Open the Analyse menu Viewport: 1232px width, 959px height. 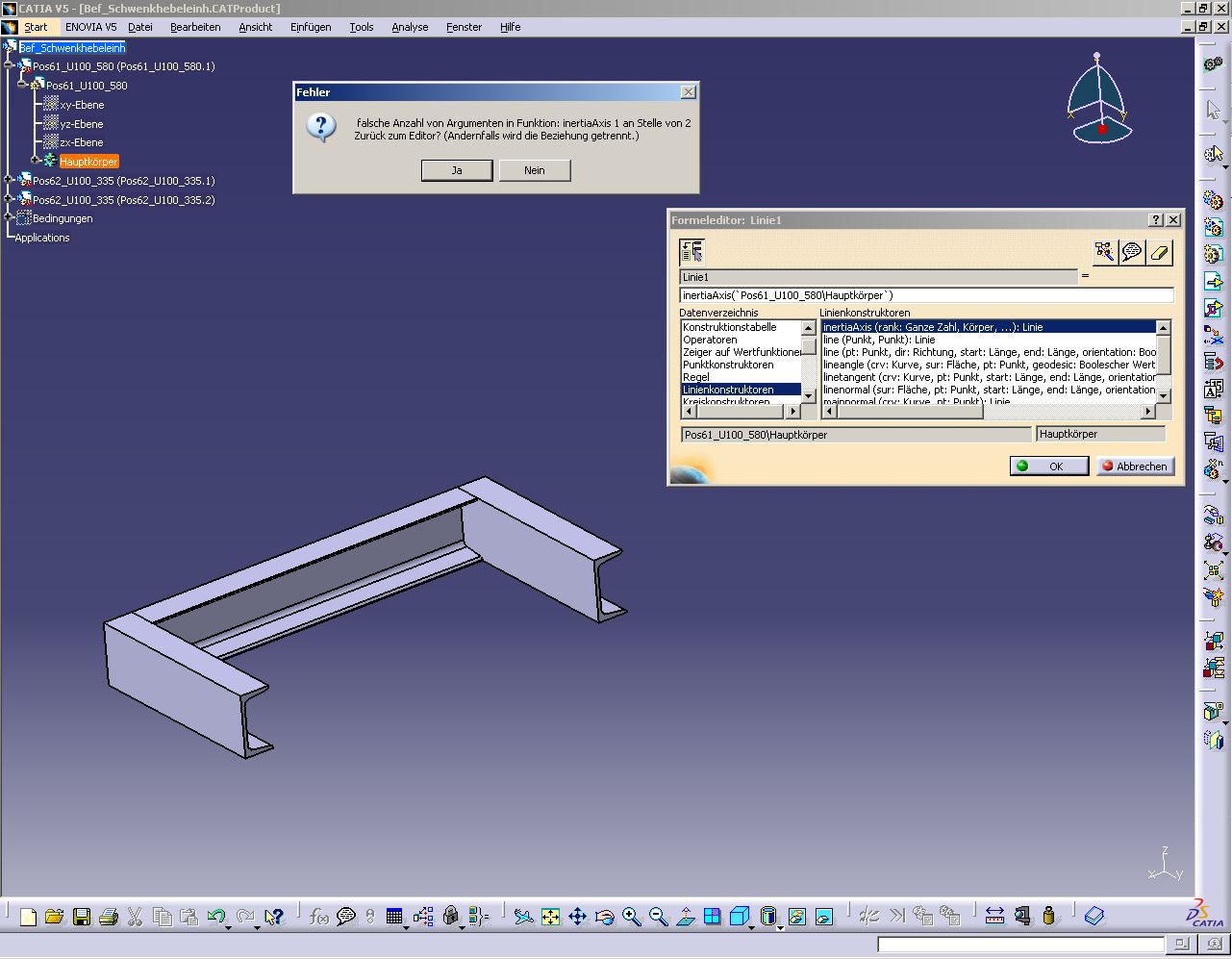[410, 27]
